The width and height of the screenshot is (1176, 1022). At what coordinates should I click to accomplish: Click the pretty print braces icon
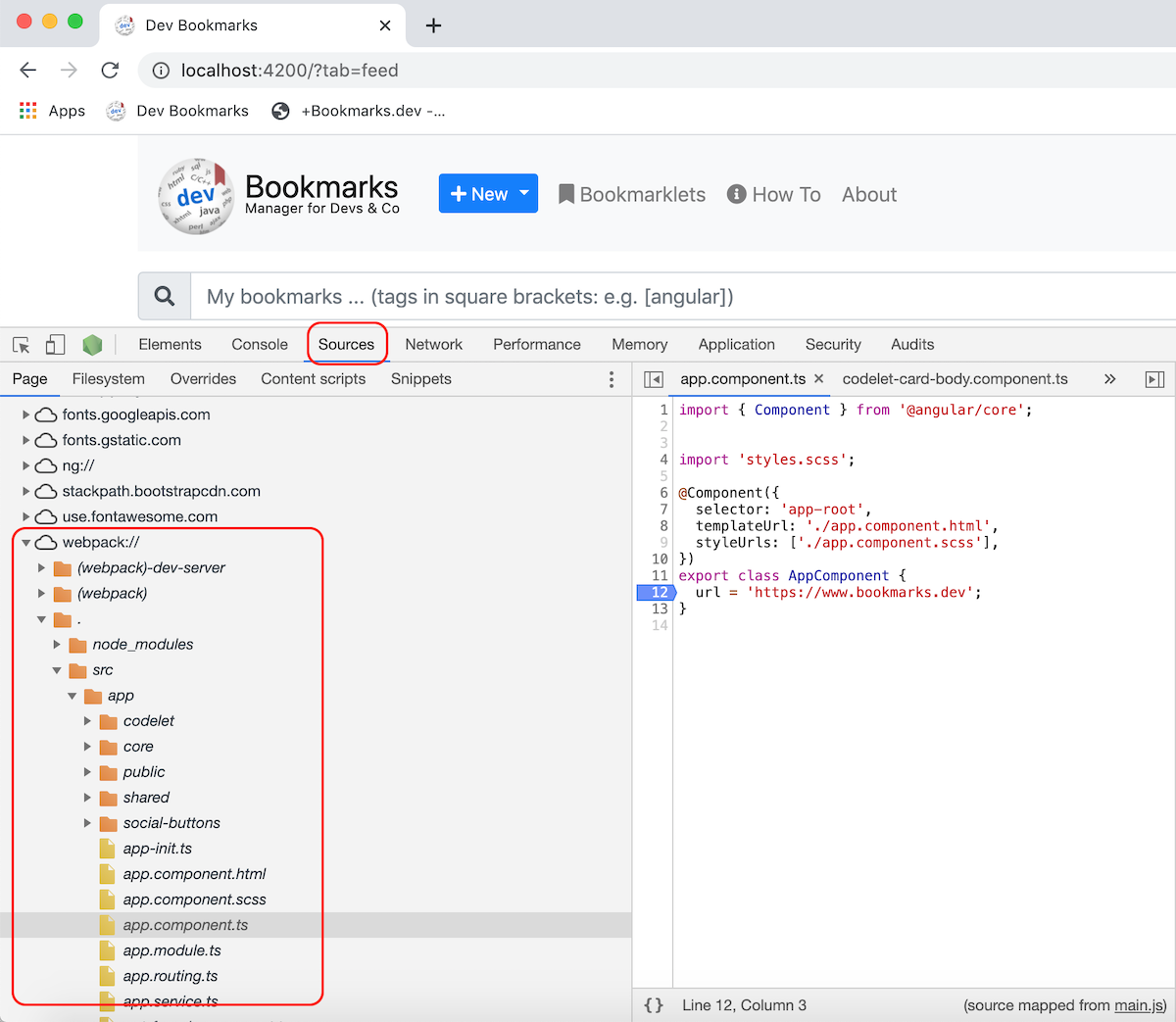point(654,1005)
